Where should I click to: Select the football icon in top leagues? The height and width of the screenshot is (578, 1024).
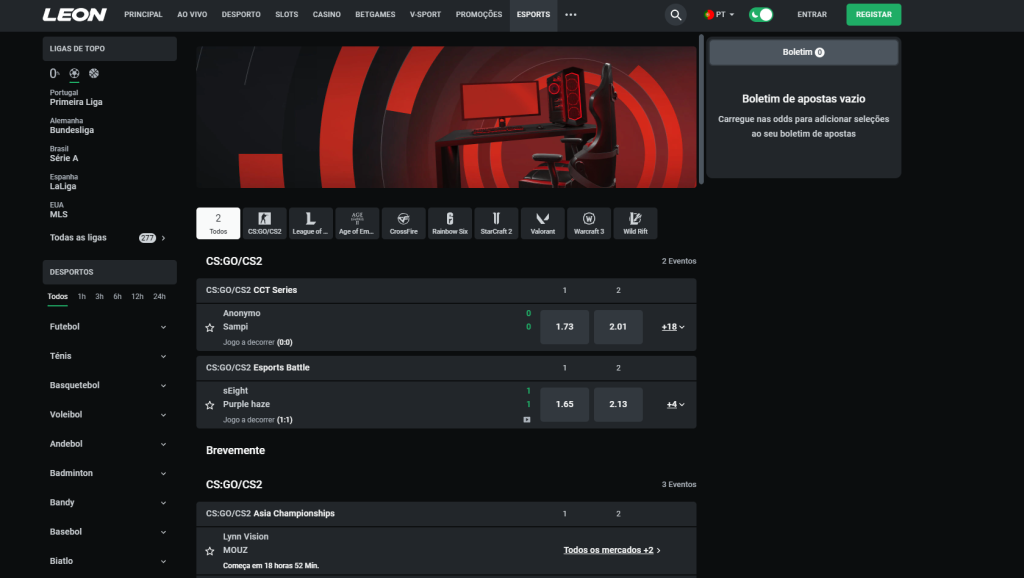tap(74, 73)
